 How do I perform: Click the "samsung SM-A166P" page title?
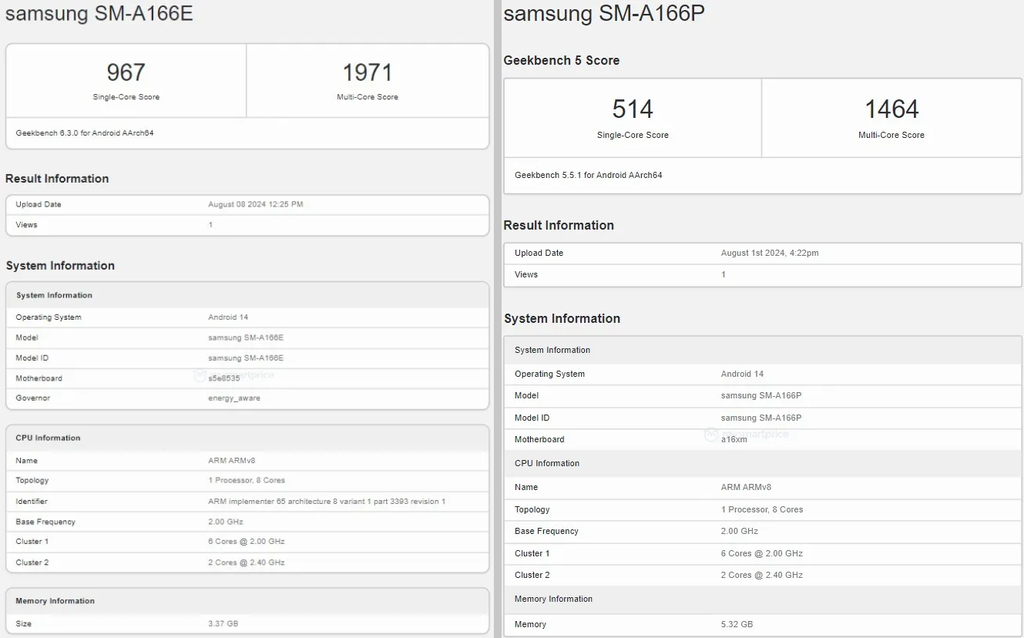604,14
